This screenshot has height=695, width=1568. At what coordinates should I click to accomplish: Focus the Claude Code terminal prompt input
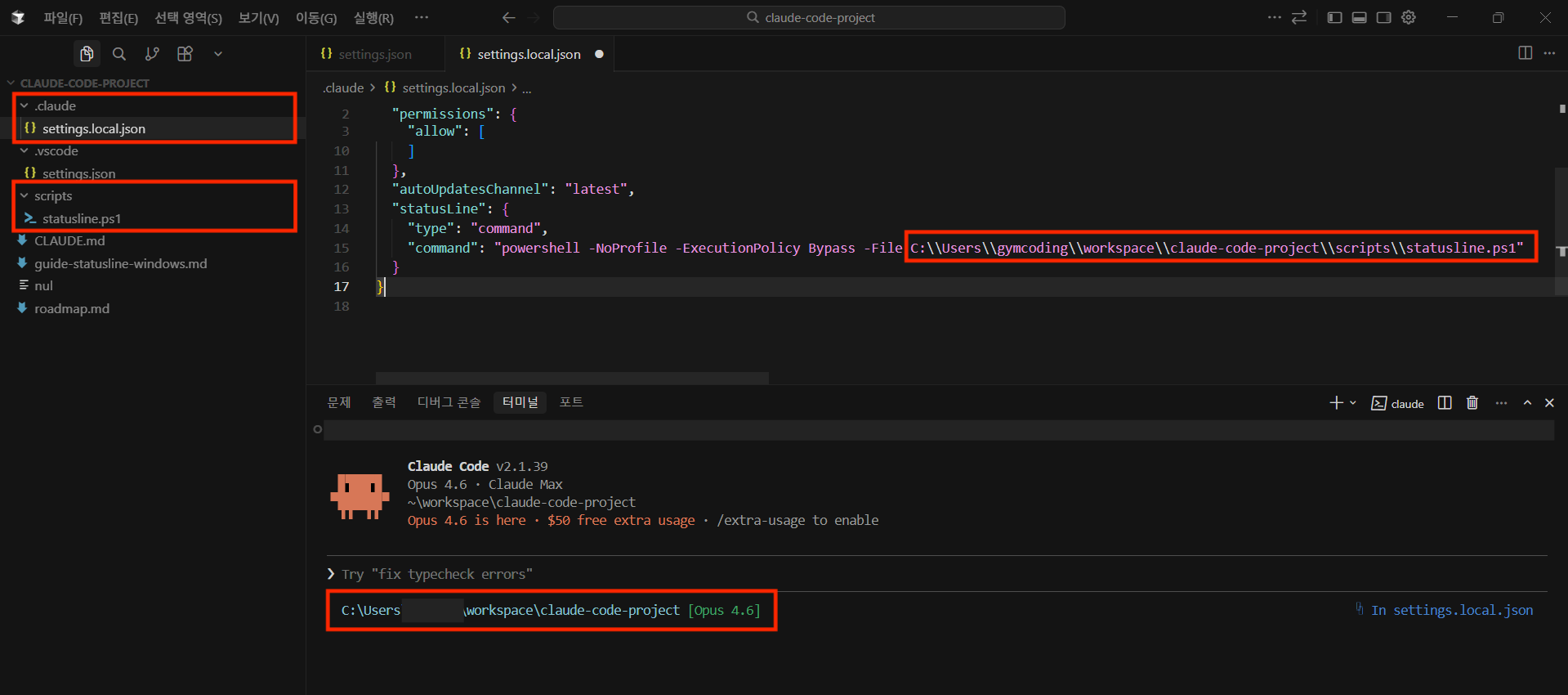pos(936,574)
